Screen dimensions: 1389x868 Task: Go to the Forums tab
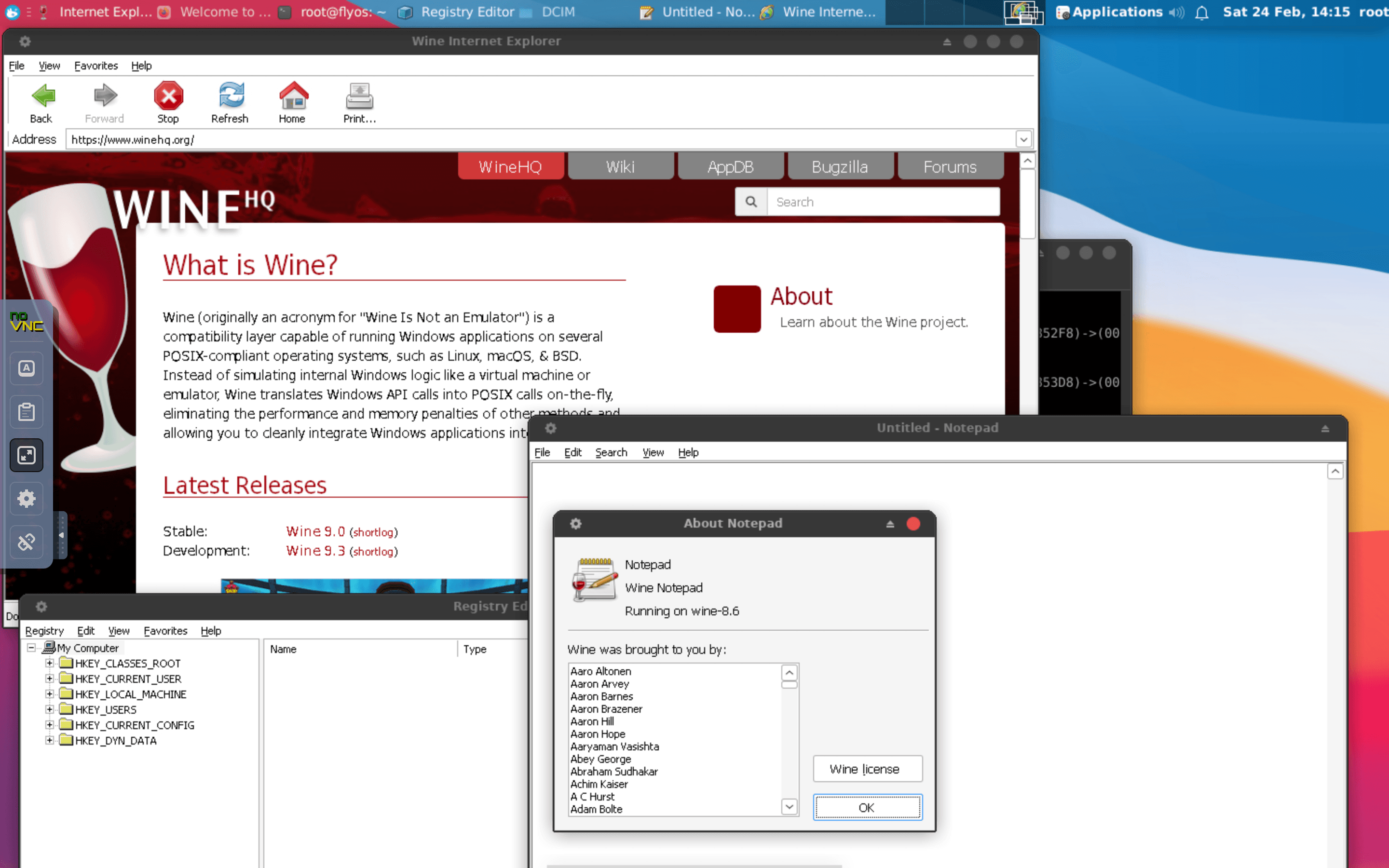(950, 166)
